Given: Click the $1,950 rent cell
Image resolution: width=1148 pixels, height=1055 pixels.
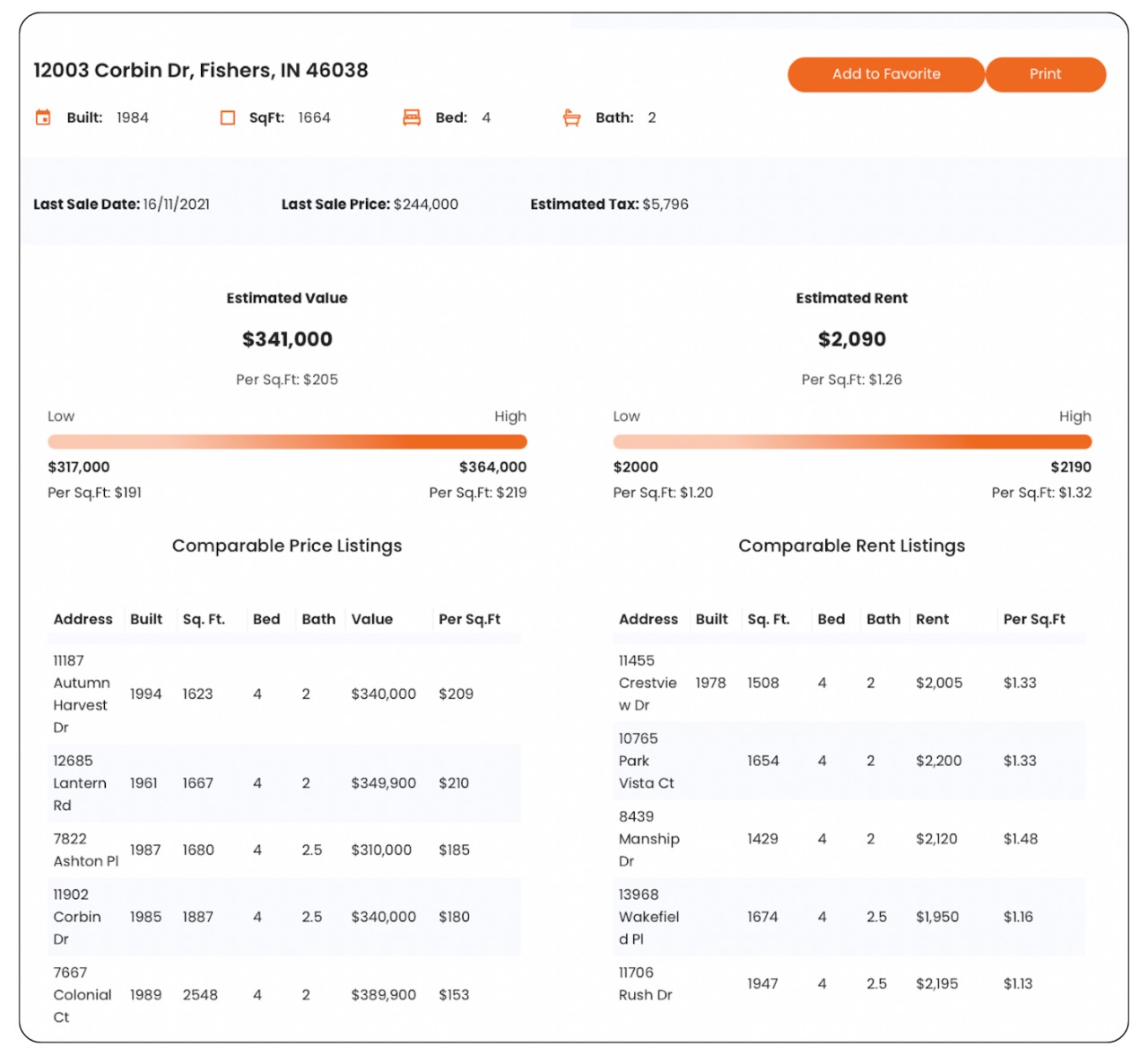Looking at the screenshot, I should coord(937,917).
